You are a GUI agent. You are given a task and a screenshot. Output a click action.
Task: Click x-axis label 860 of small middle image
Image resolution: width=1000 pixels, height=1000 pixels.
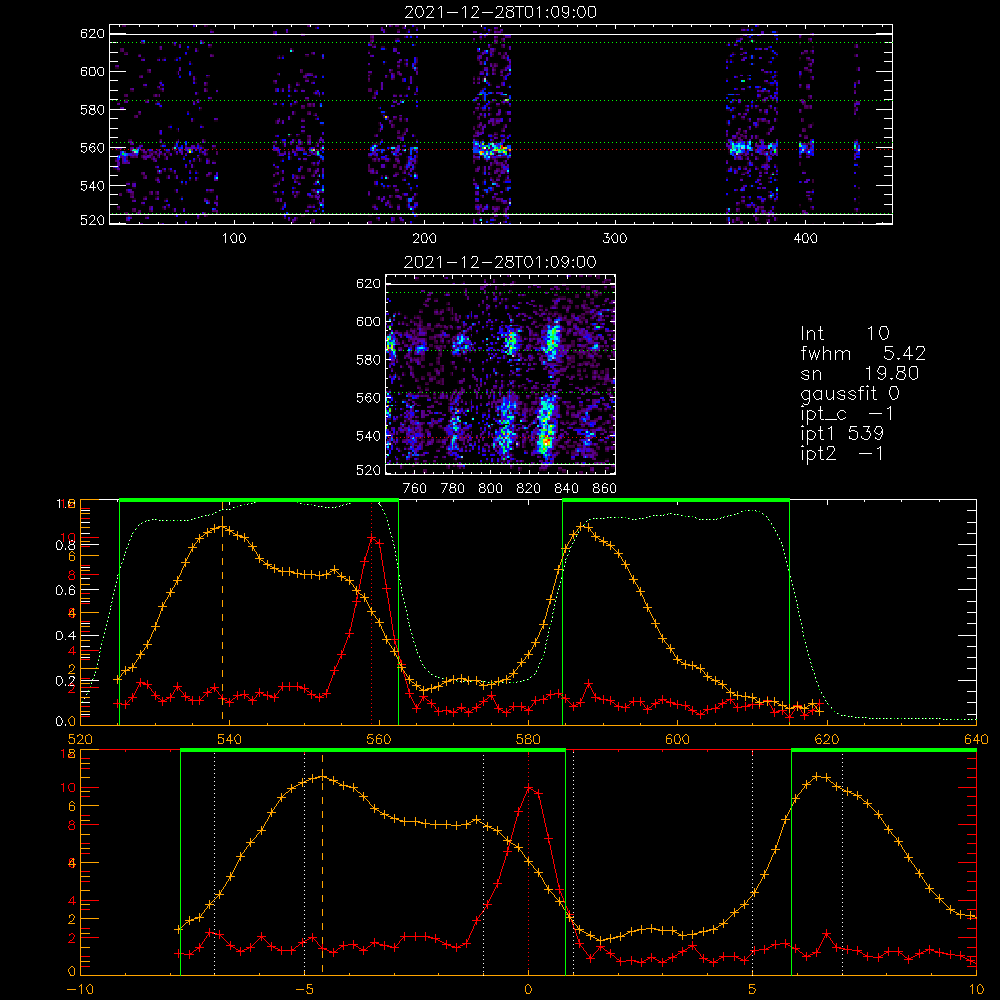(x=605, y=489)
